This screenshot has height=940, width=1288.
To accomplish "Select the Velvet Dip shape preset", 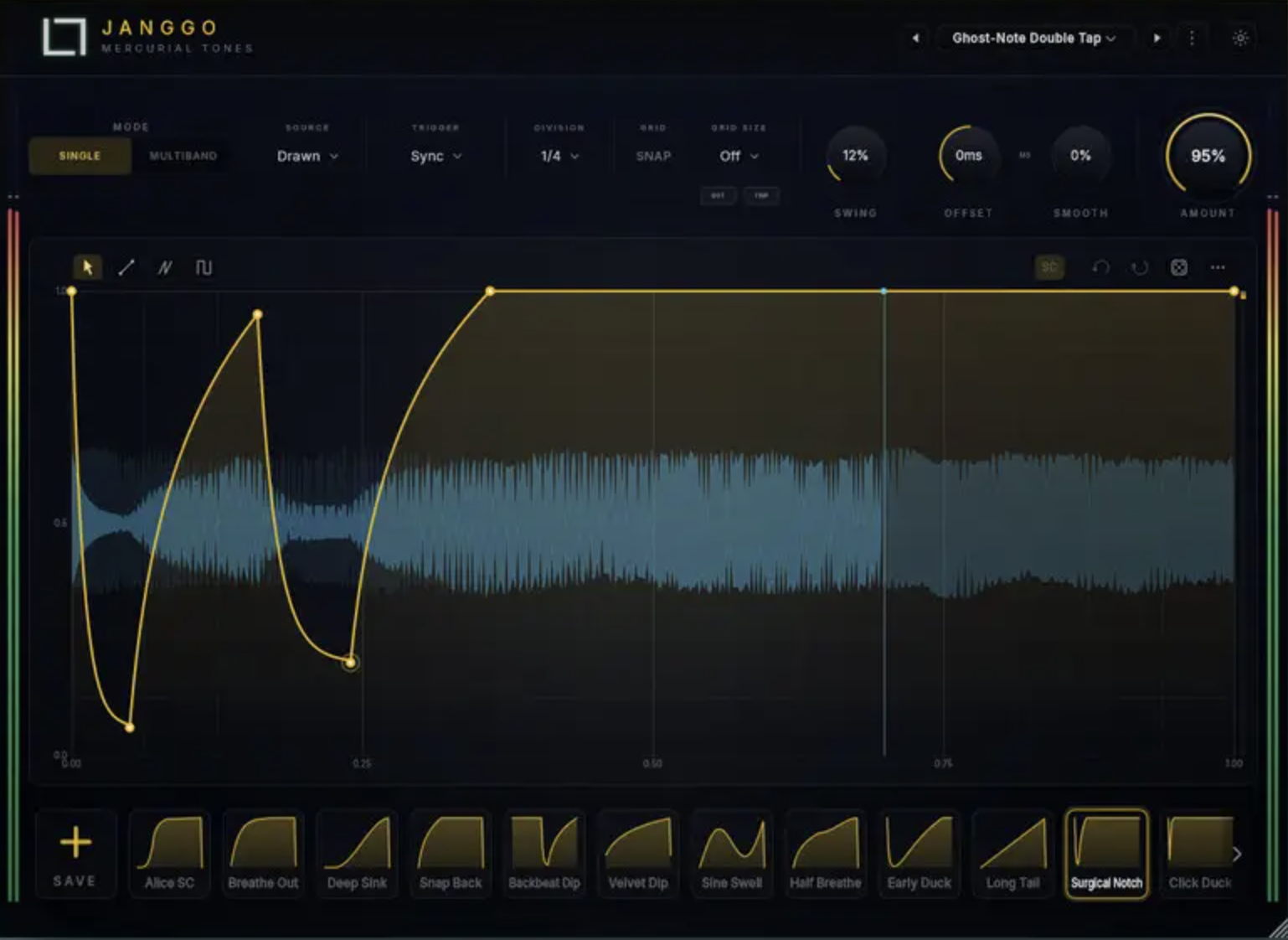I will tap(638, 854).
